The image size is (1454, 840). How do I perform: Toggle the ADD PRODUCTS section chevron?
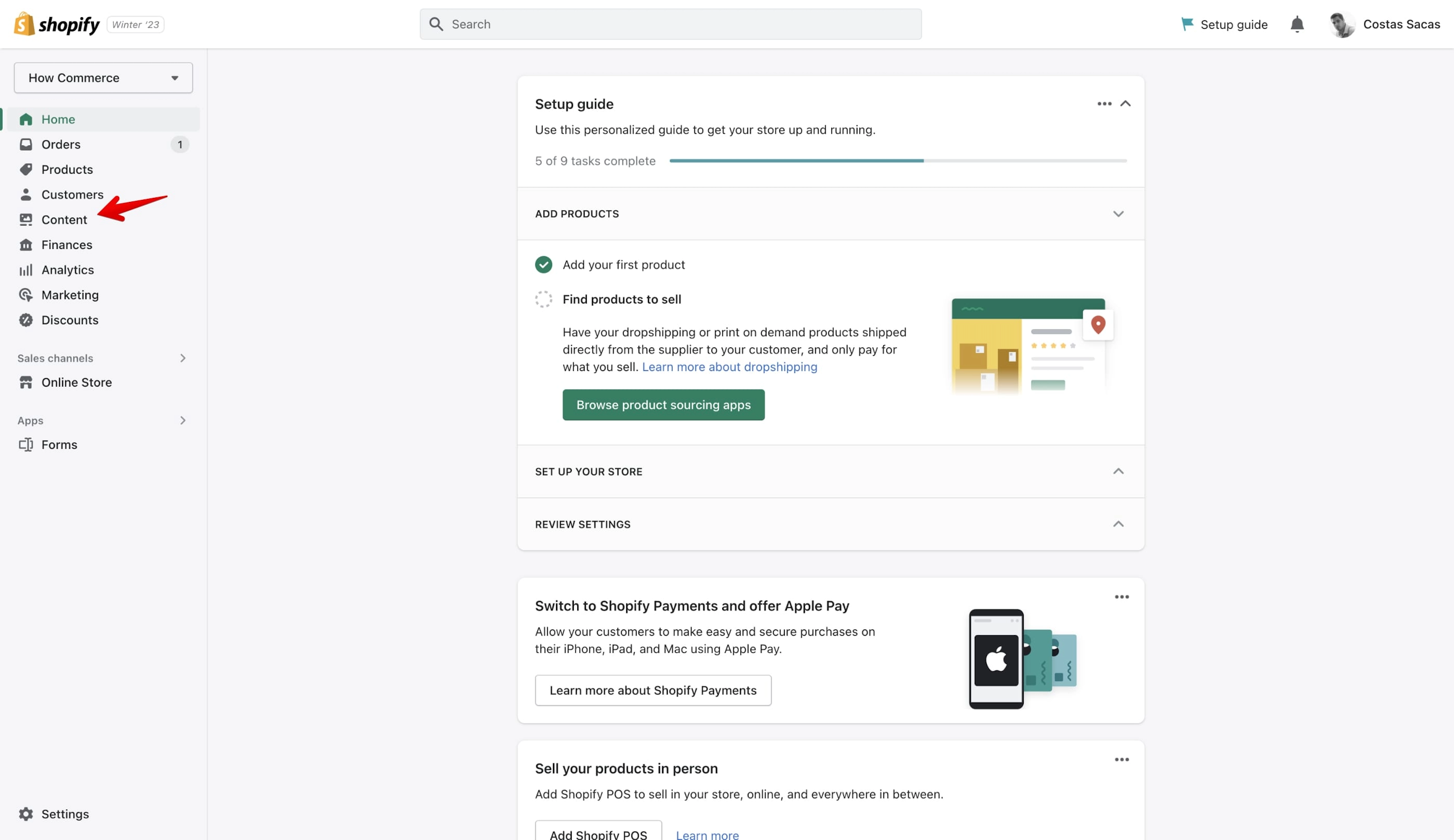[1118, 214]
